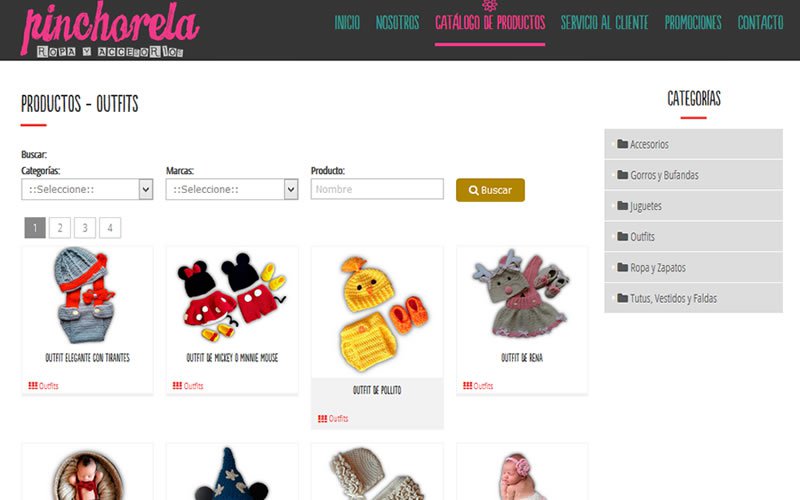Open Servicio al Cliente menu item
The width and height of the screenshot is (800, 500).
pyautogui.click(x=605, y=22)
